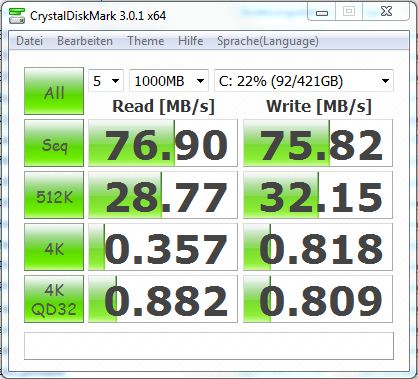This screenshot has height=379, width=418.
Task: Start the Seq sequential benchmark
Action: [x=54, y=143]
